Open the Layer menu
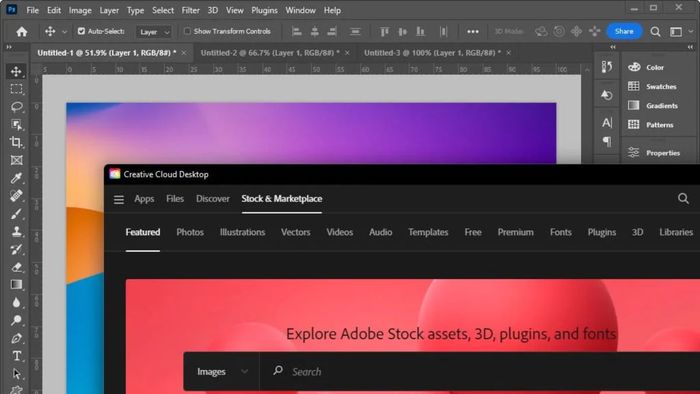Screen dimensions: 700x394 click(x=109, y=10)
